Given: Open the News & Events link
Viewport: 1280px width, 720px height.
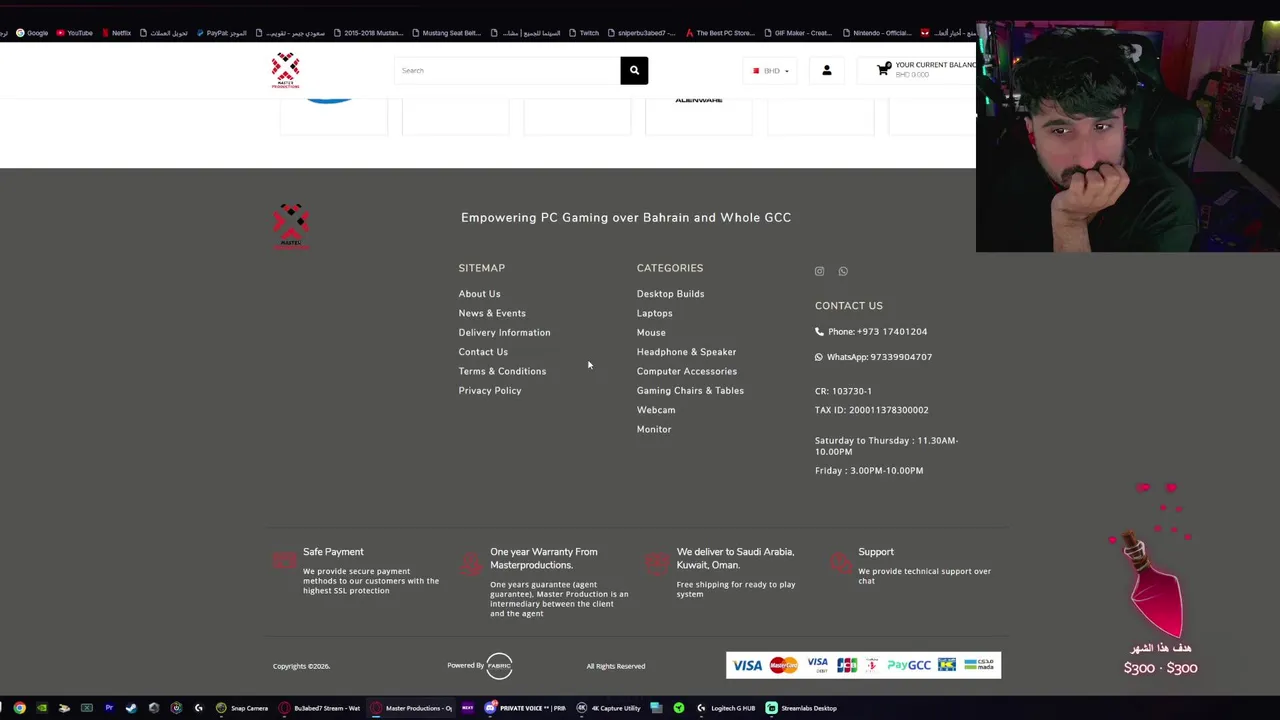Looking at the screenshot, I should tap(492, 313).
